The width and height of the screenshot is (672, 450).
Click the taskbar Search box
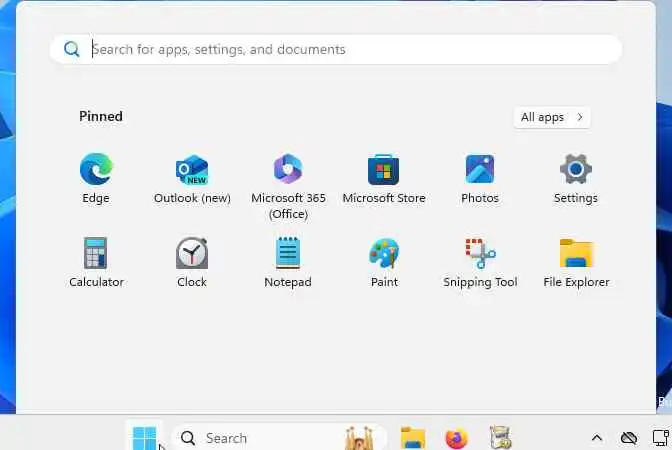(x=279, y=438)
